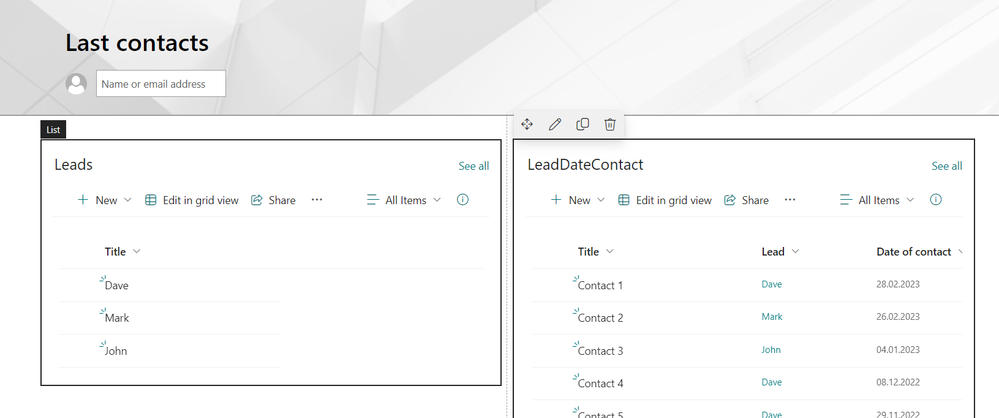
Task: Click the Dave lead link for Contact 1
Action: click(772, 284)
